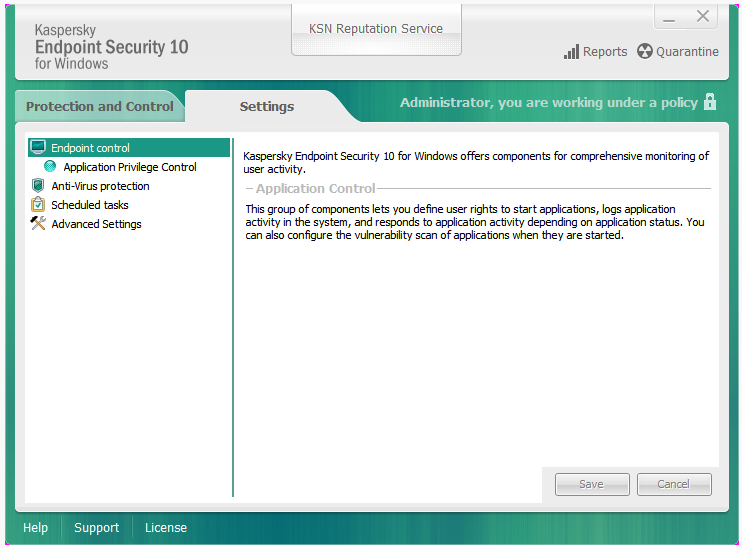
Task: Click the Reports bar chart icon
Action: click(571, 52)
